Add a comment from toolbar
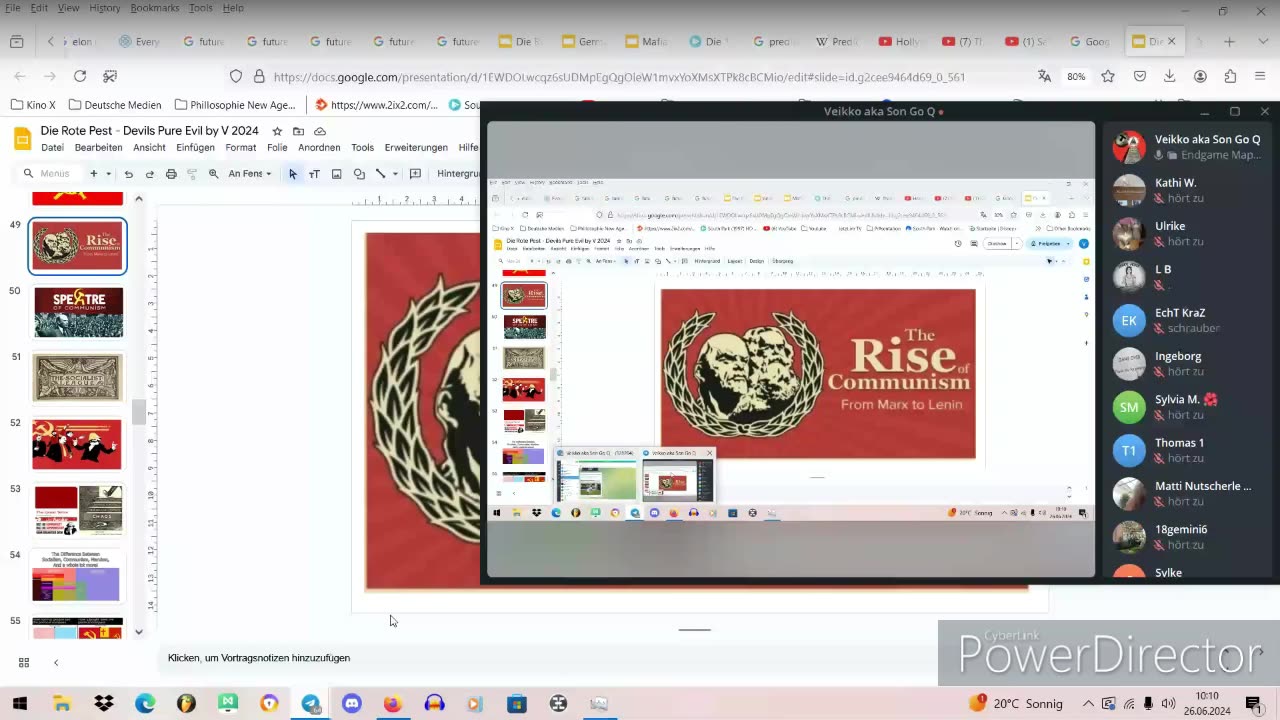1280x720 pixels. pyautogui.click(x=415, y=173)
